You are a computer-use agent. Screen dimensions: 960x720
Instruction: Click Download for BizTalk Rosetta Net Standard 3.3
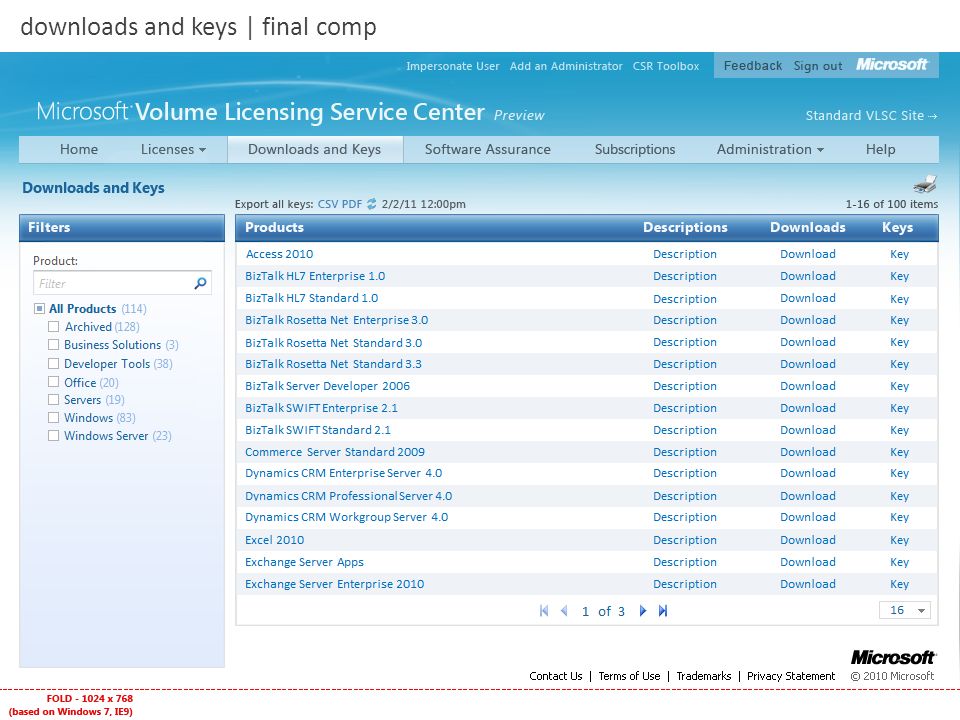tap(808, 364)
